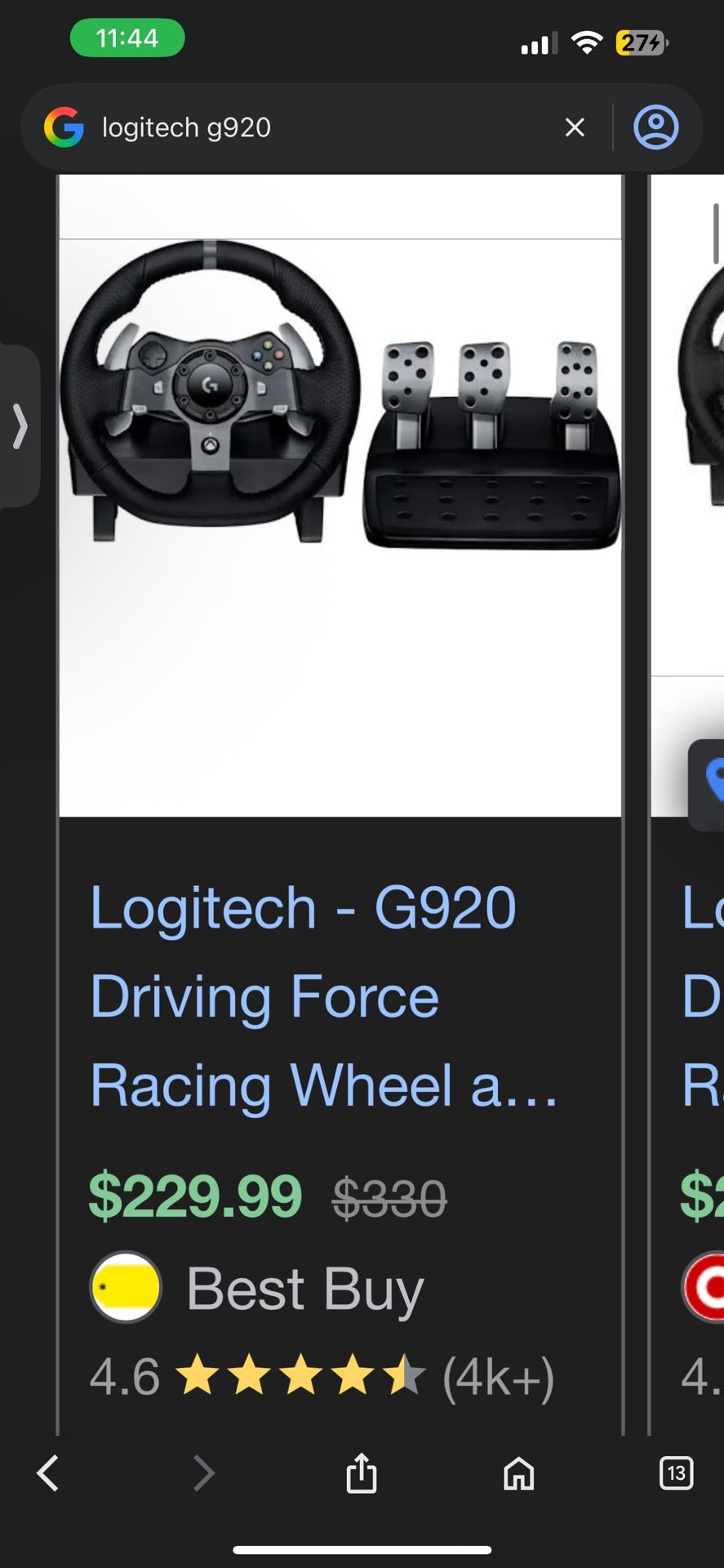724x1568 pixels.
Task: Open the Google account profile icon
Action: click(655, 127)
